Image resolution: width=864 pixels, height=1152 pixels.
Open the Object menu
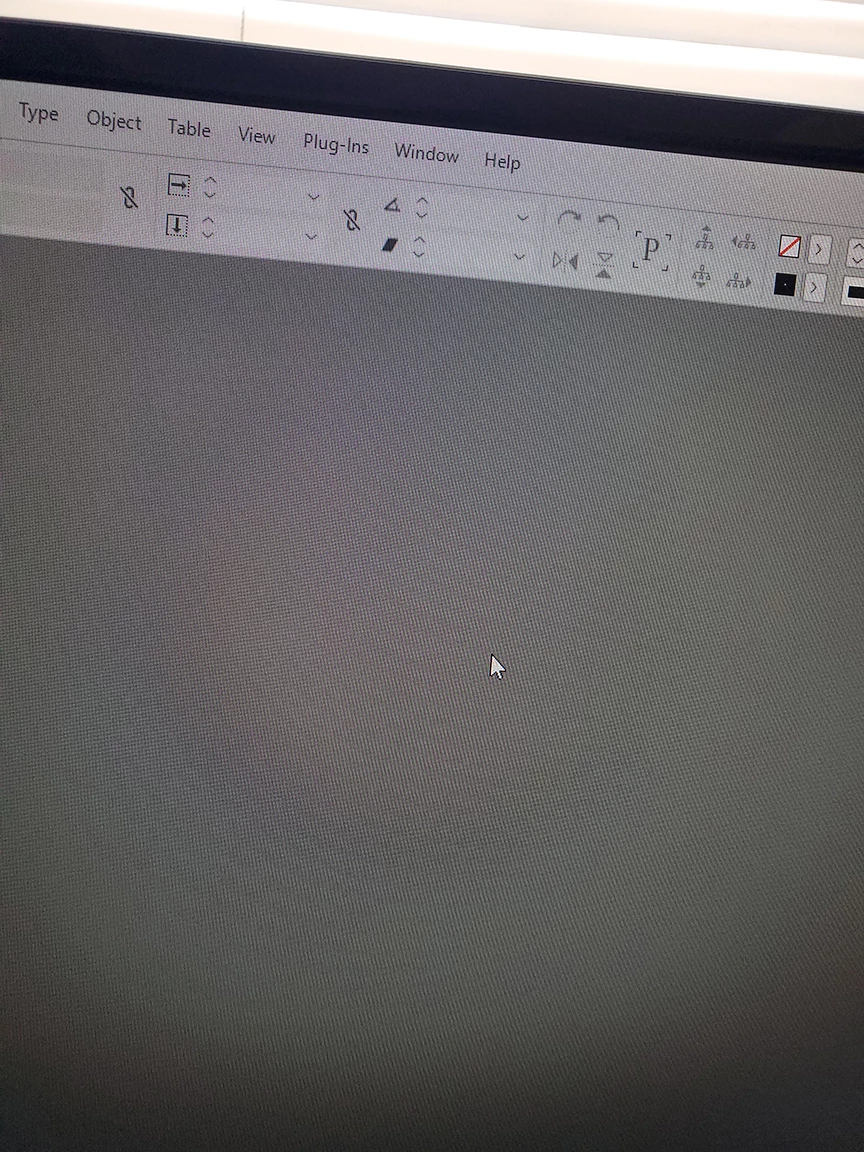(x=114, y=120)
